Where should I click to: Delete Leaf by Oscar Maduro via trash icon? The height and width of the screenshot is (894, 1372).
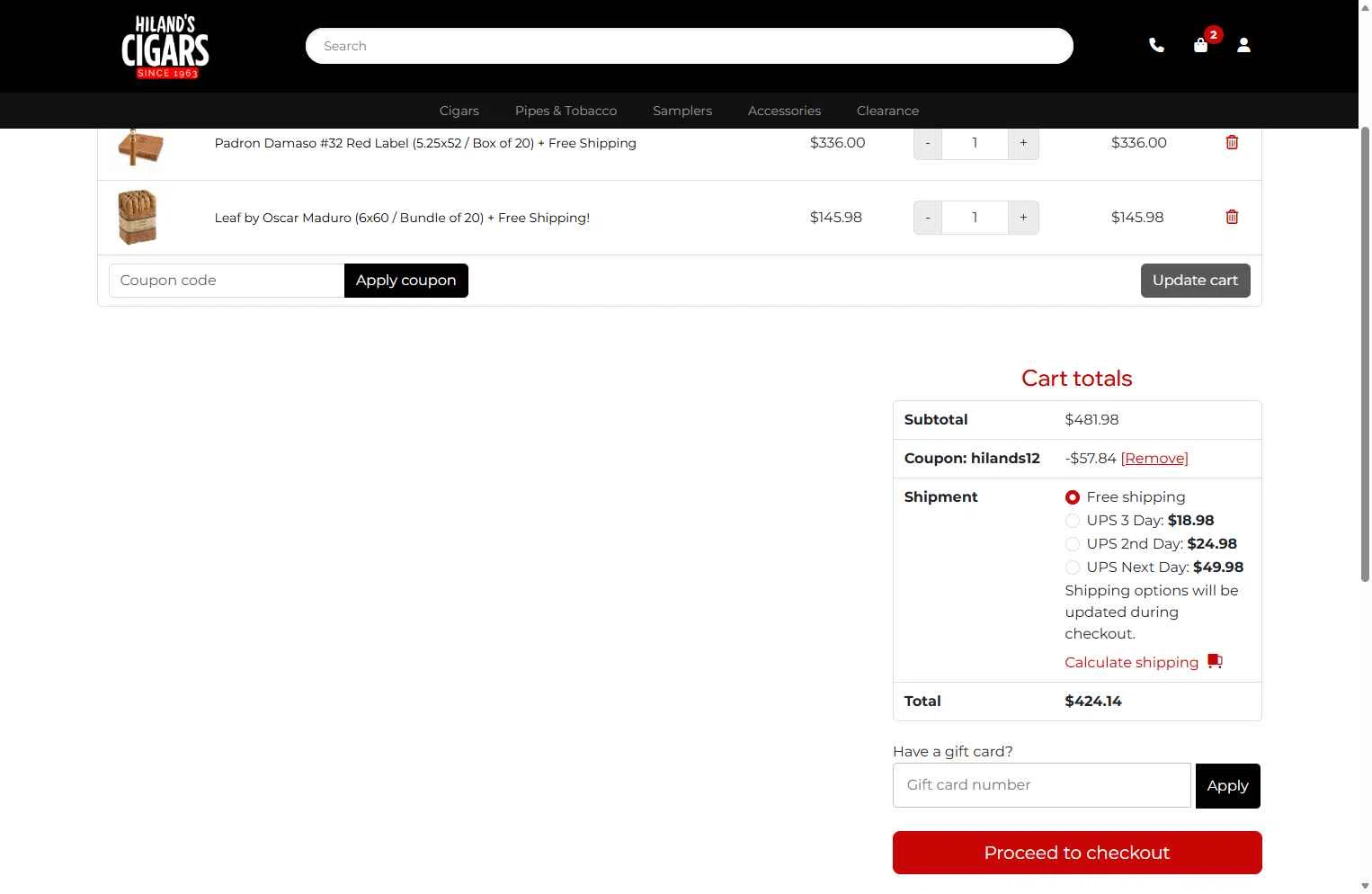tap(1233, 217)
